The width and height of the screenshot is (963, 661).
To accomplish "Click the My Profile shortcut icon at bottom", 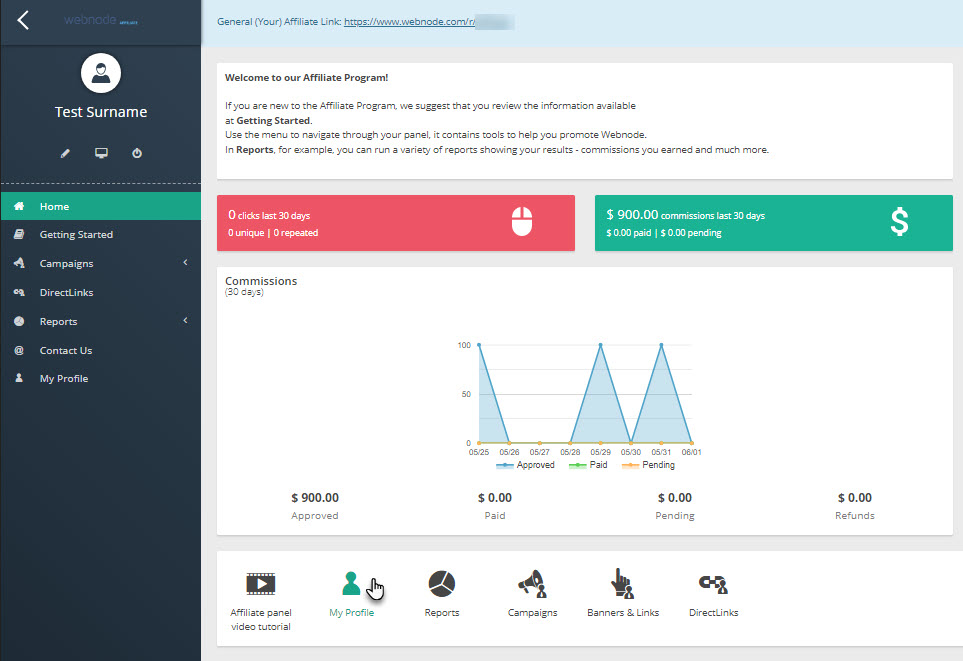I will click(x=351, y=584).
